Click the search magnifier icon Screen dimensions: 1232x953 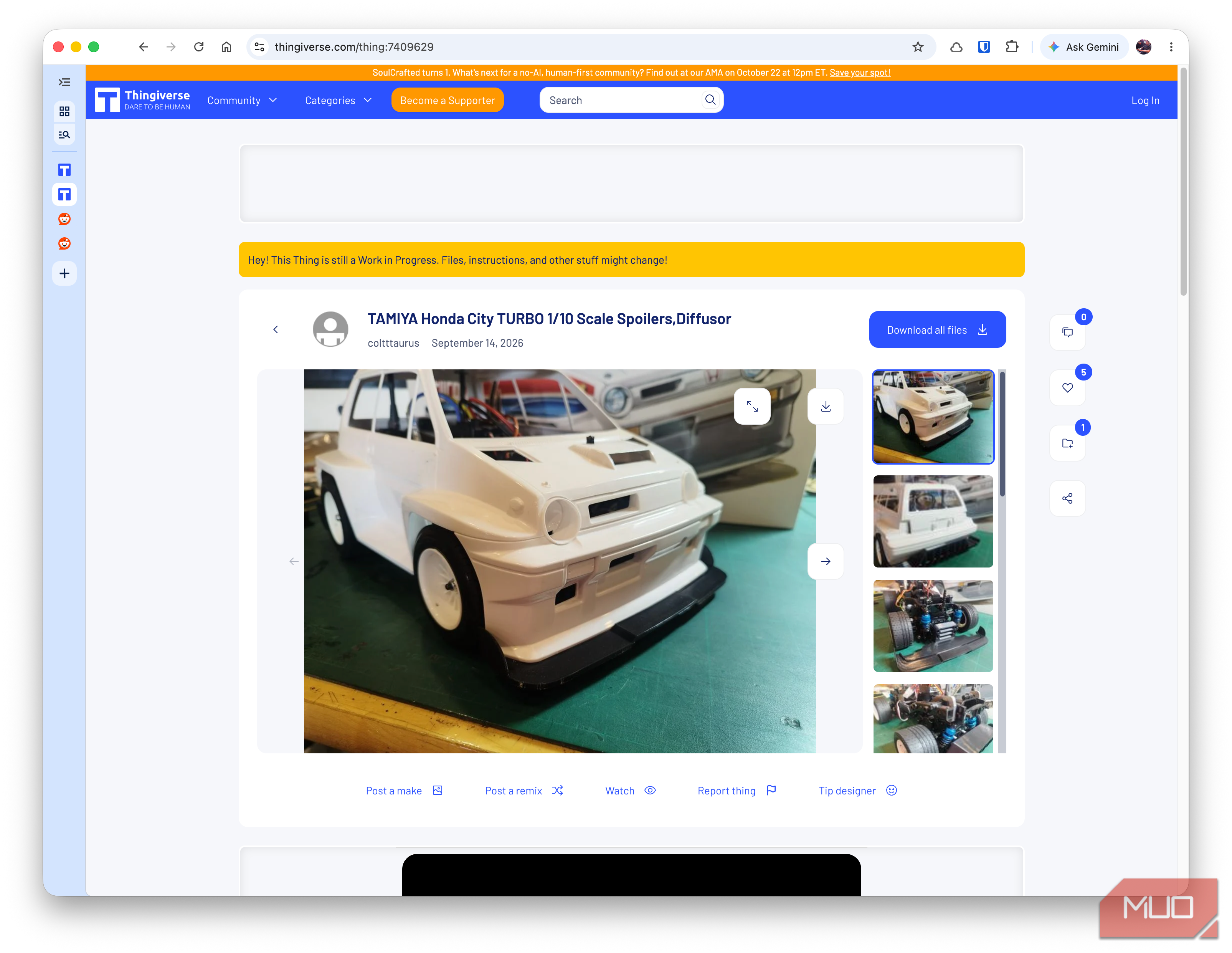(710, 100)
